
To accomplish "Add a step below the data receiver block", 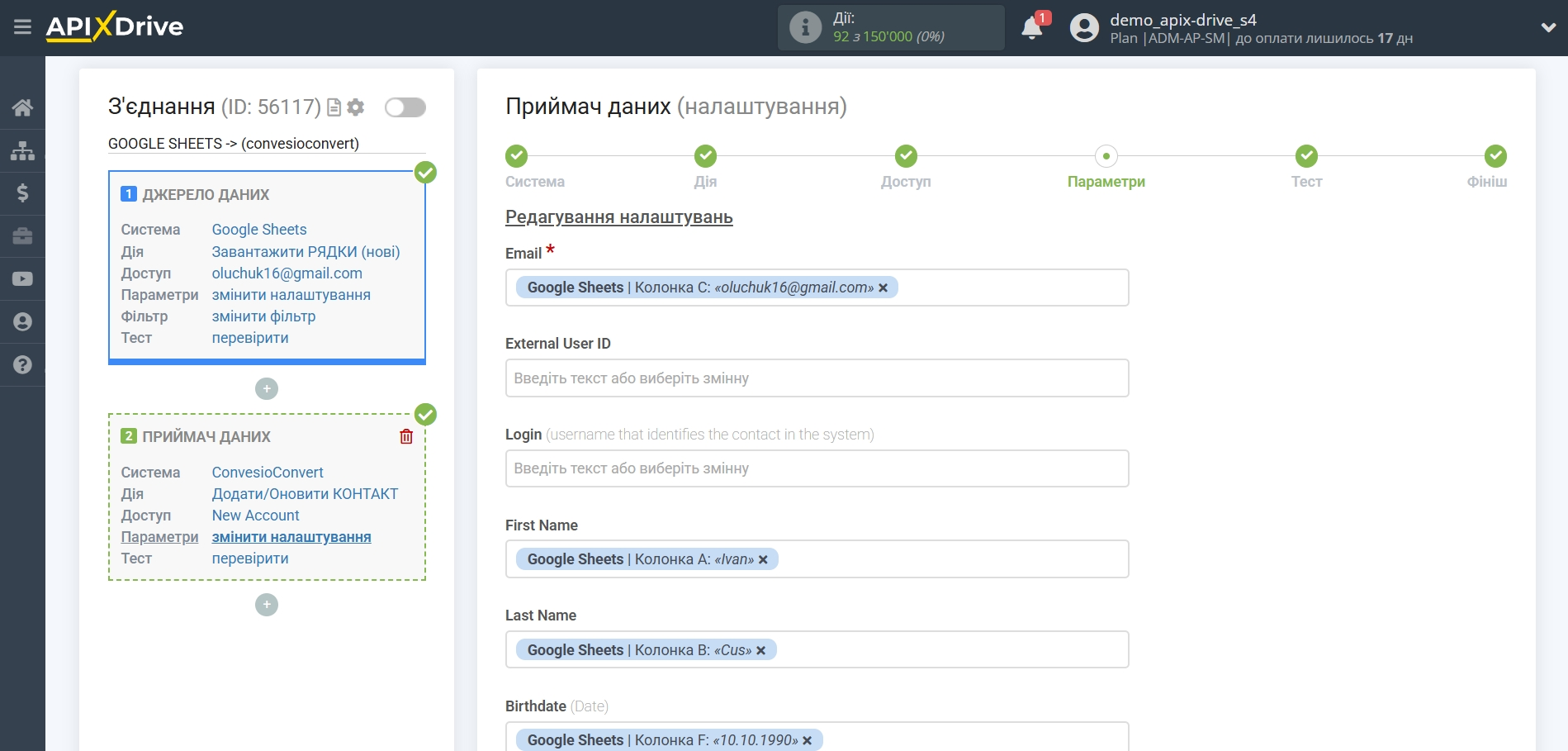I will click(x=267, y=605).
